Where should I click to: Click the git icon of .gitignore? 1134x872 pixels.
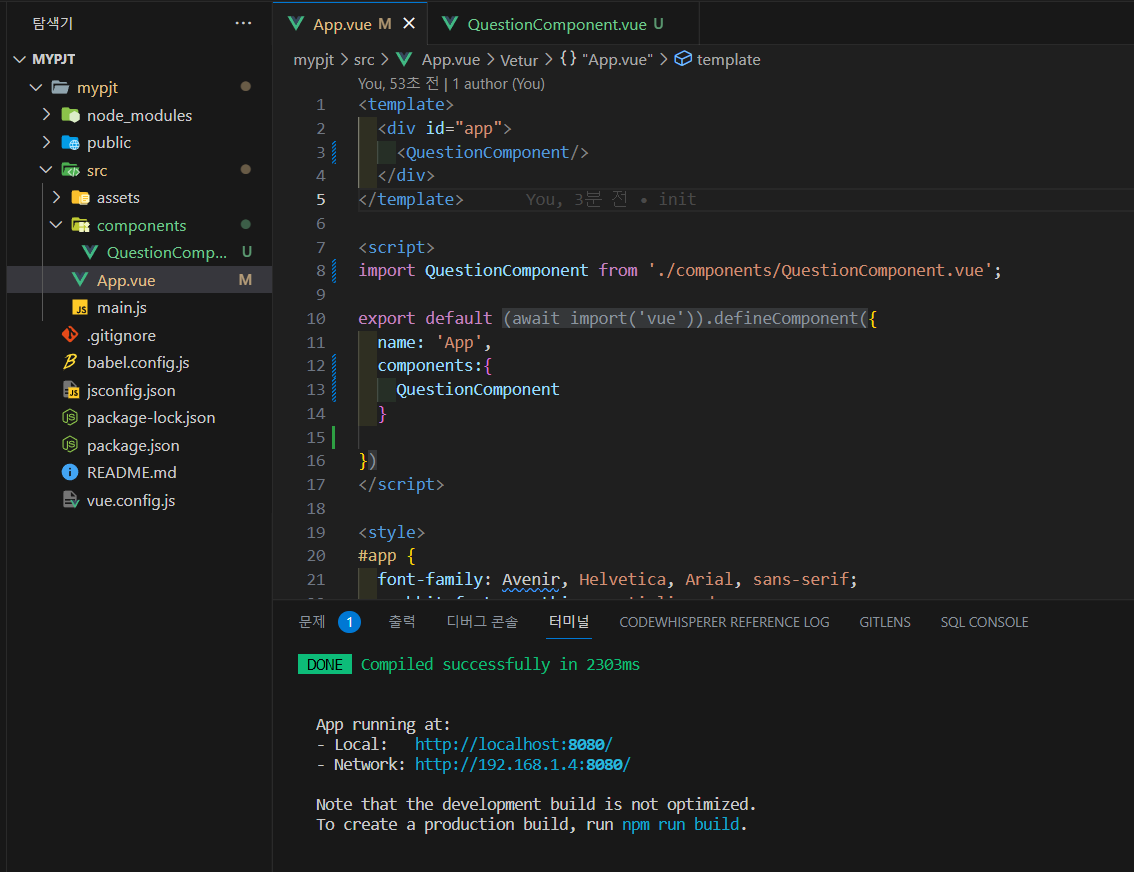[x=70, y=335]
